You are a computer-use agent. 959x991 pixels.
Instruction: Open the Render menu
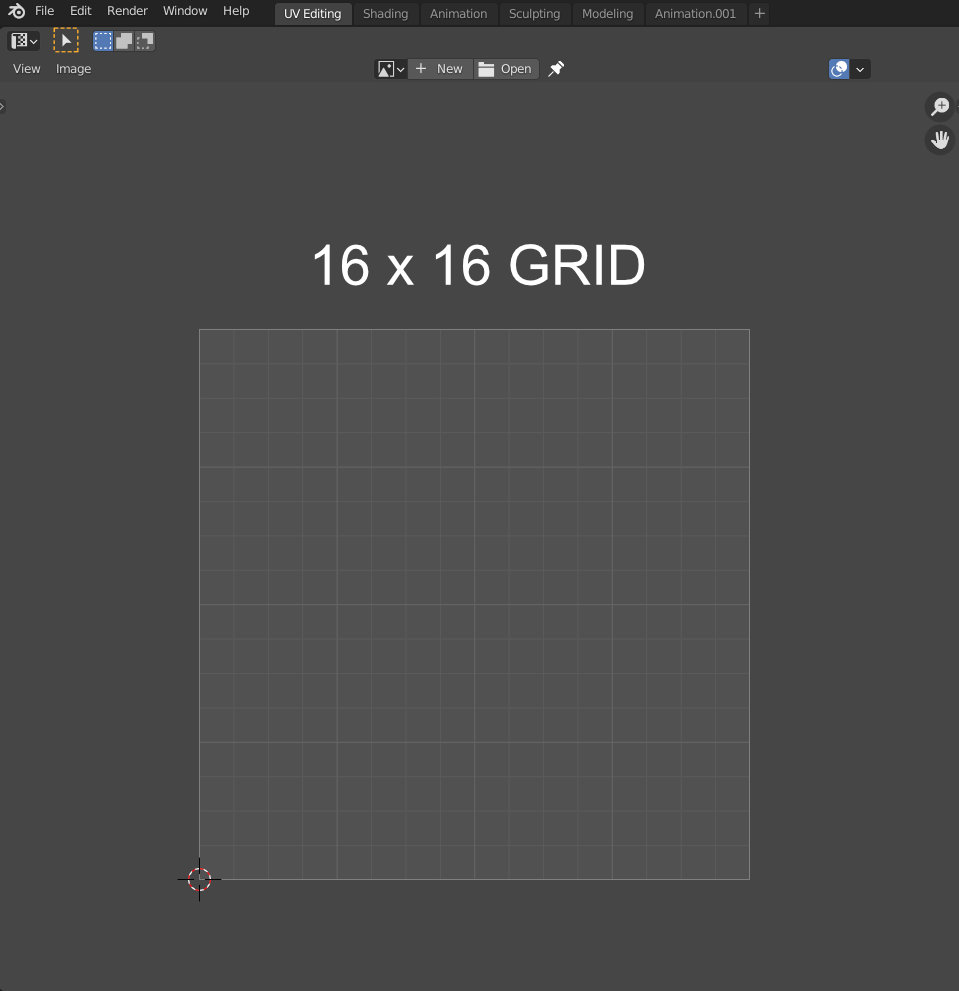tap(127, 11)
